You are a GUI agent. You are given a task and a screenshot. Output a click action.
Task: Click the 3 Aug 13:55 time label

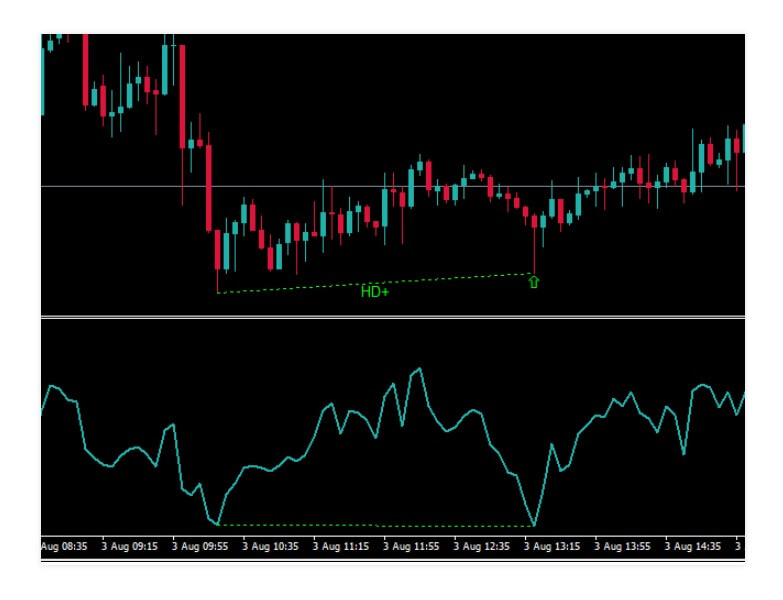tap(622, 546)
